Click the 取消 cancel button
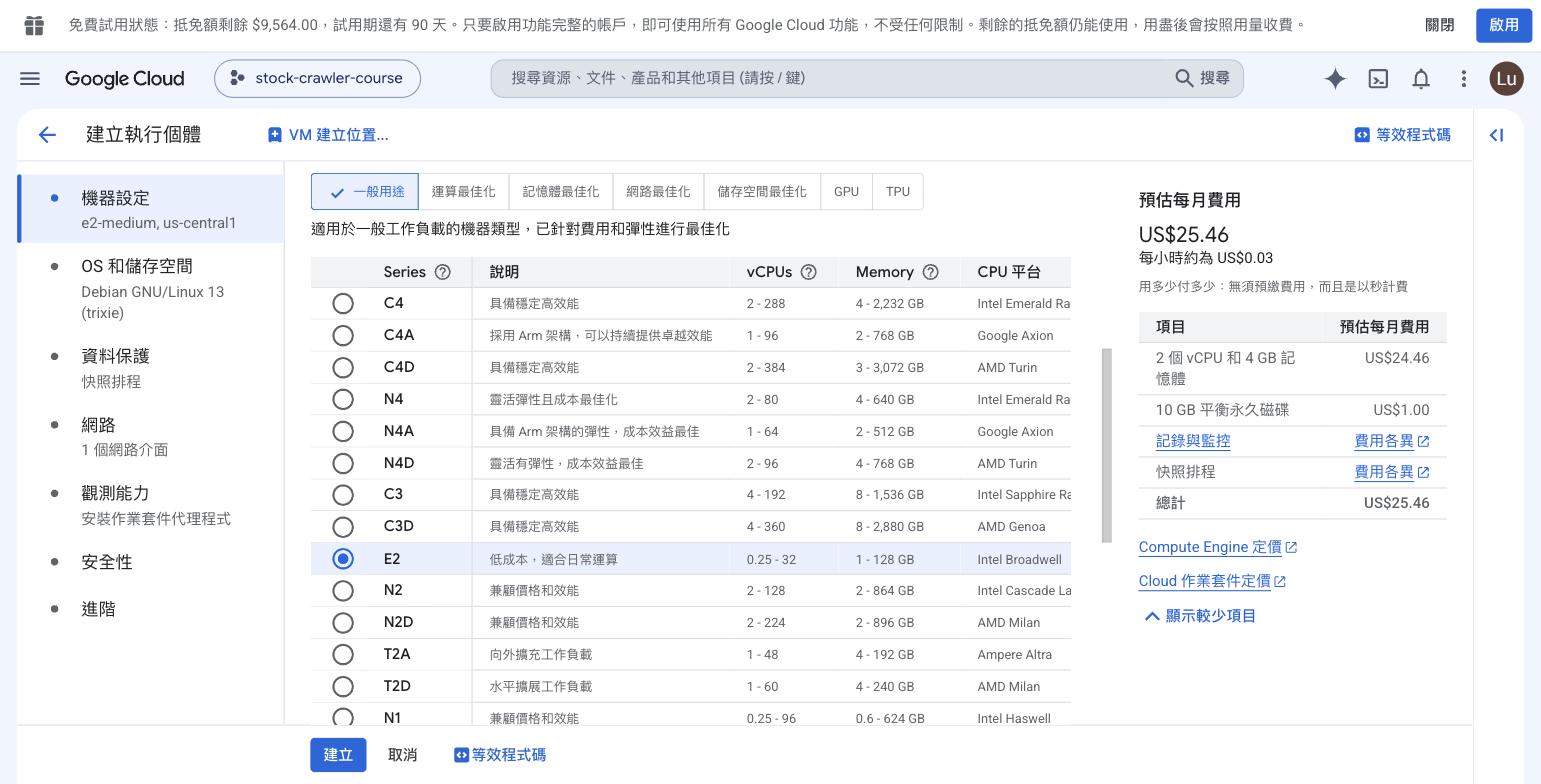The image size is (1541, 784). (x=403, y=755)
